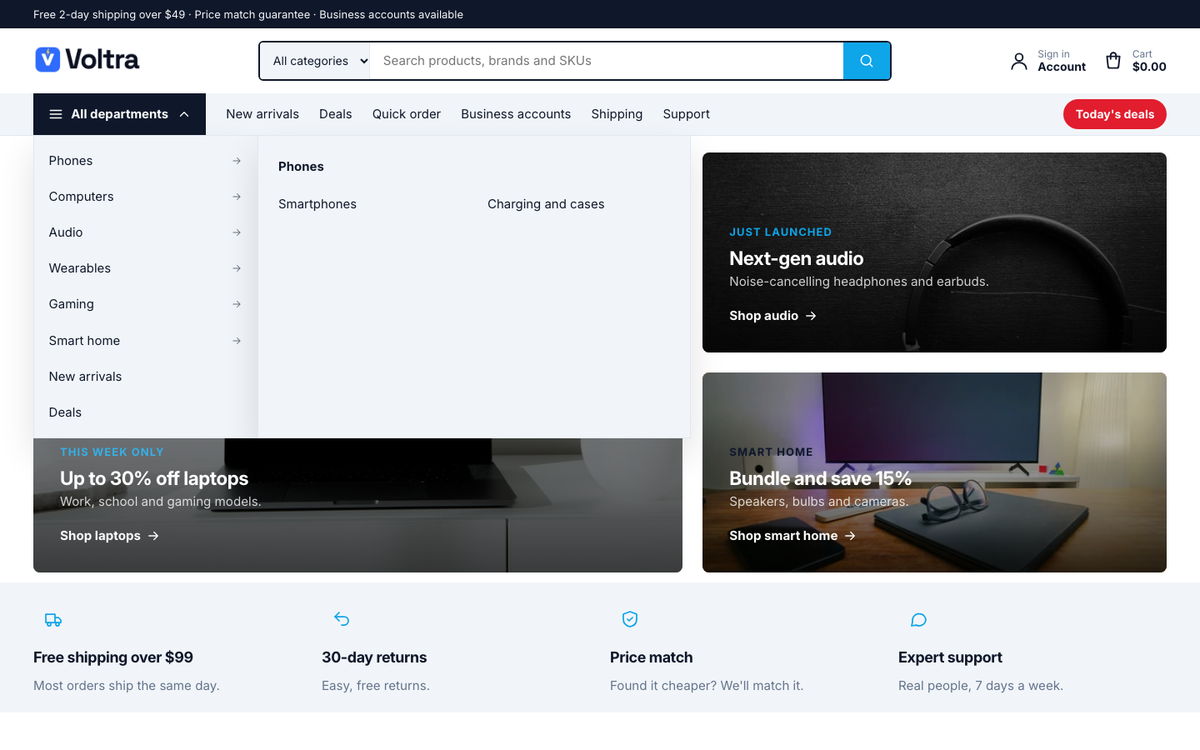The width and height of the screenshot is (1200, 750).
Task: Click the Shop laptops link
Action: point(110,536)
